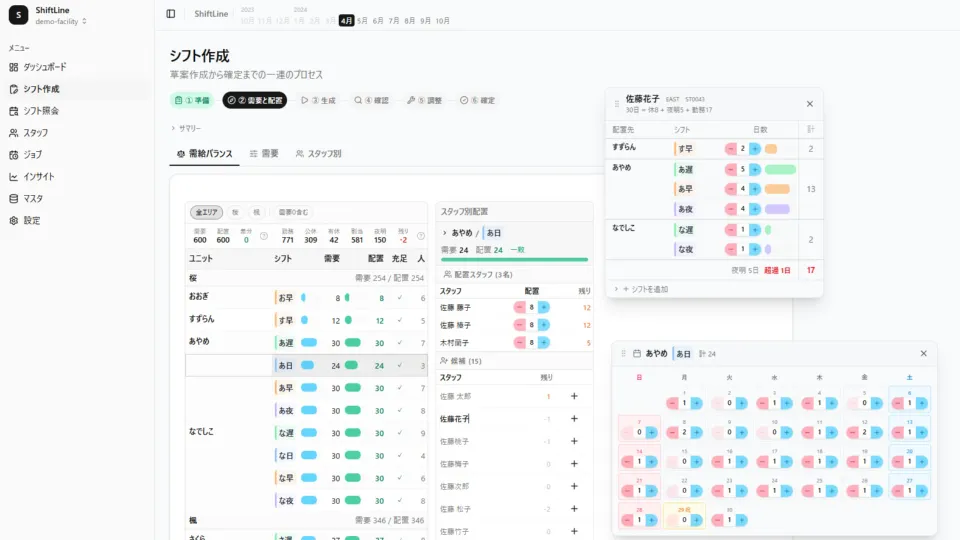Go to マスタ in the sidebar
960x540 pixels.
click(x=33, y=198)
